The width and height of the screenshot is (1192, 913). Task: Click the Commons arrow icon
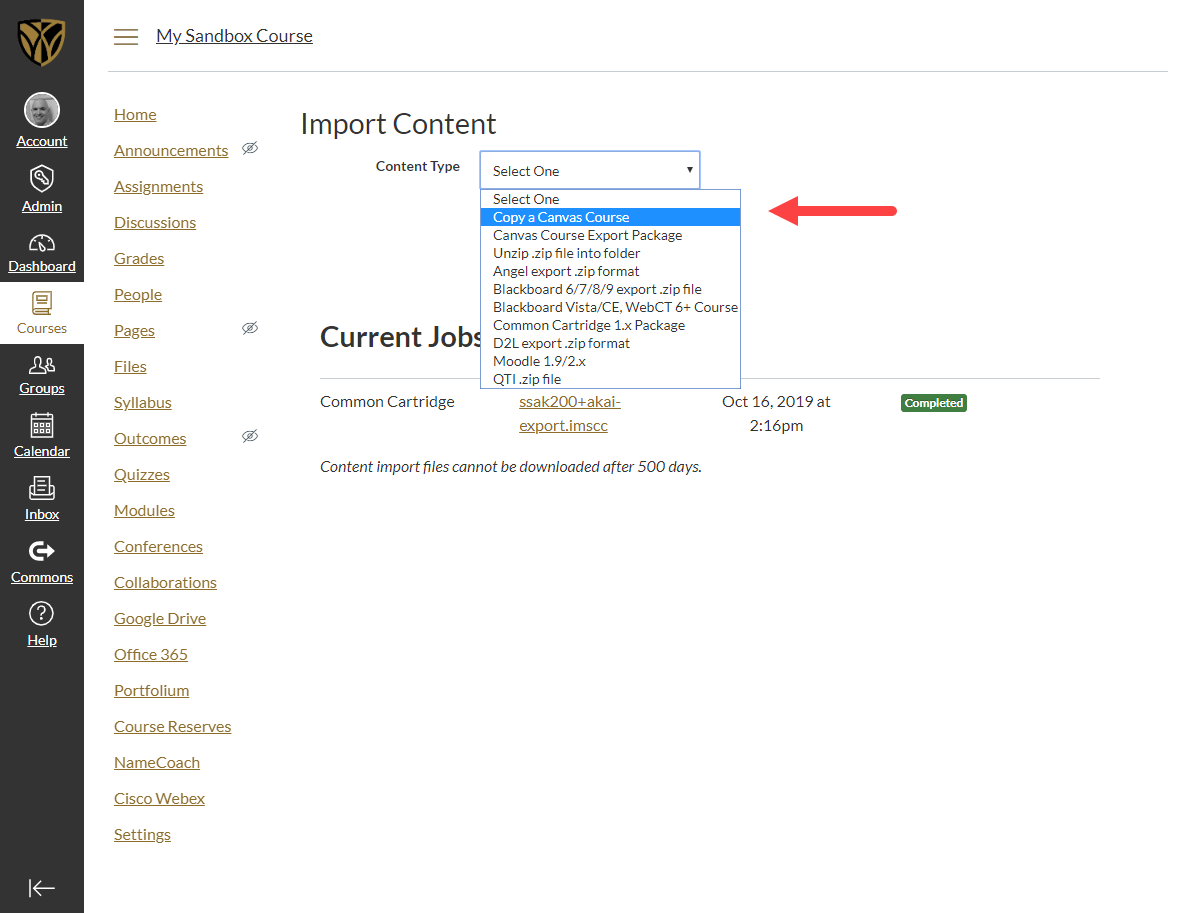42,551
